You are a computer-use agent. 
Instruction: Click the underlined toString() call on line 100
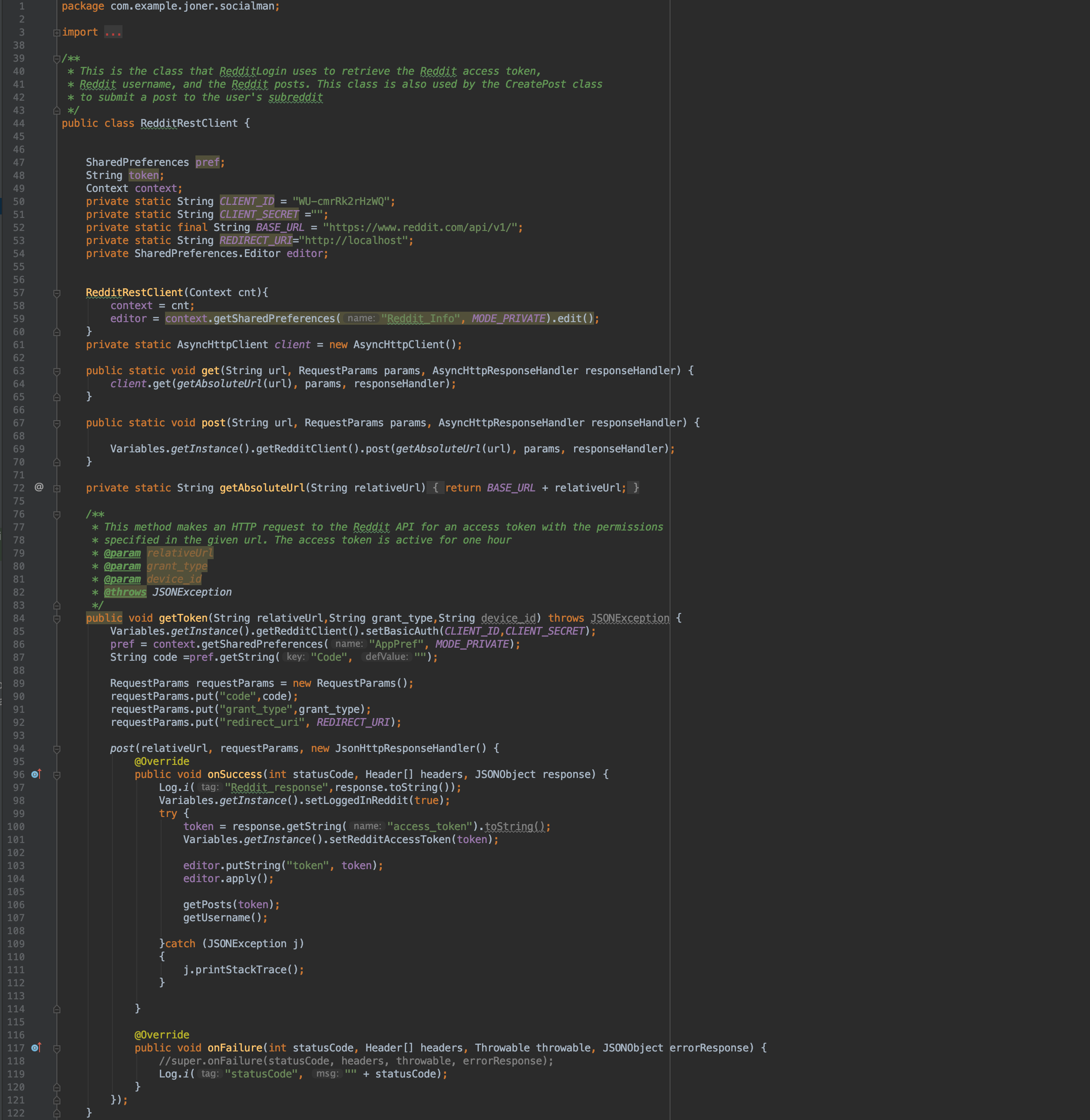click(515, 827)
